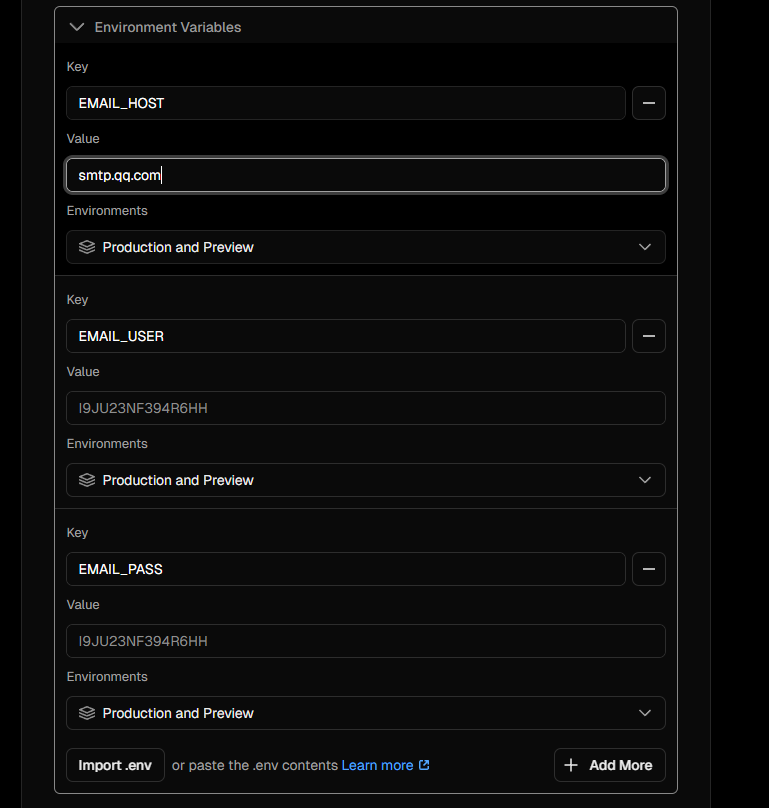Open the Environments dropdown chevron for EMAIL_PASS

click(645, 713)
